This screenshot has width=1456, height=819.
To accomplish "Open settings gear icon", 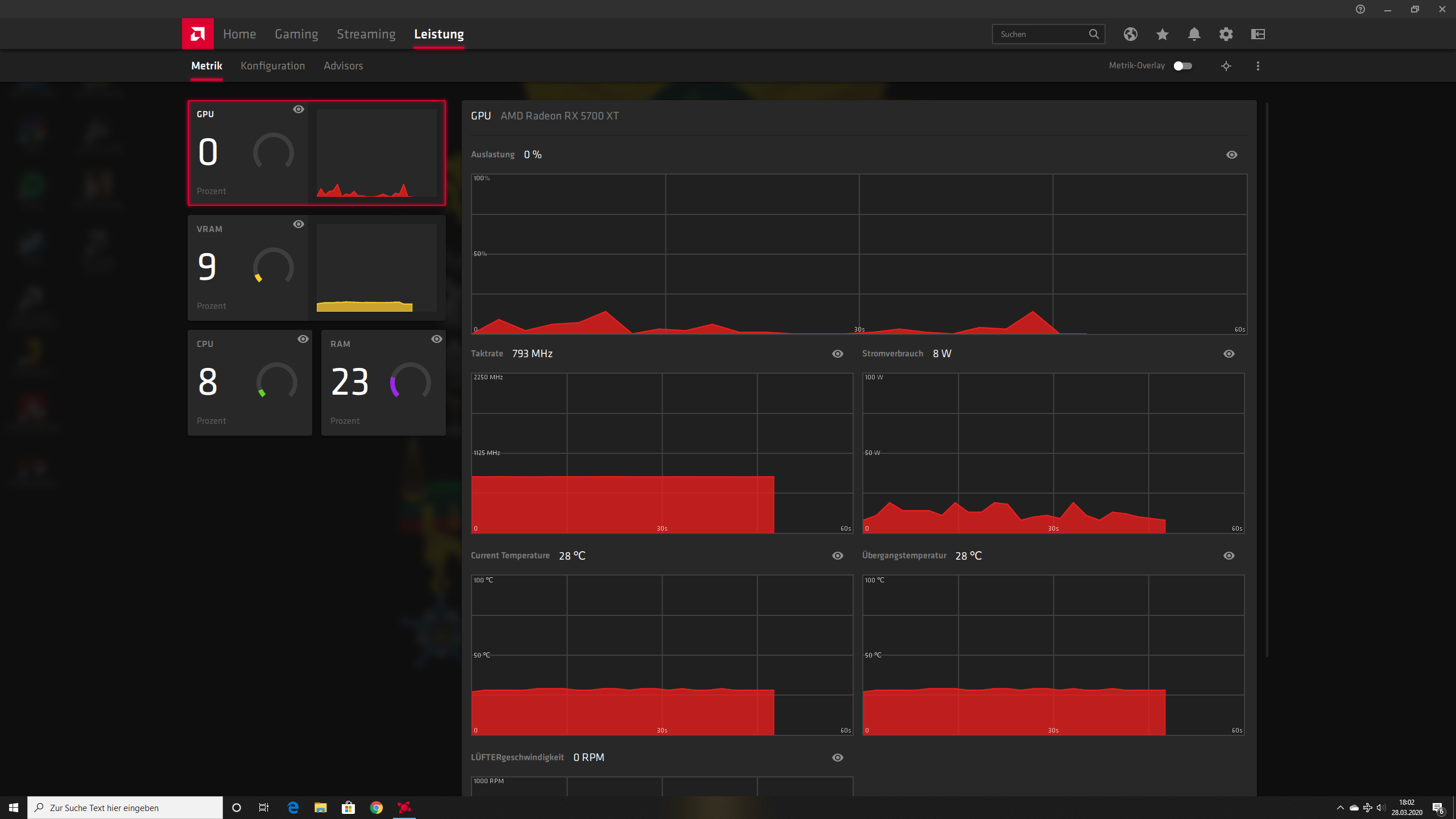I will [x=1226, y=34].
